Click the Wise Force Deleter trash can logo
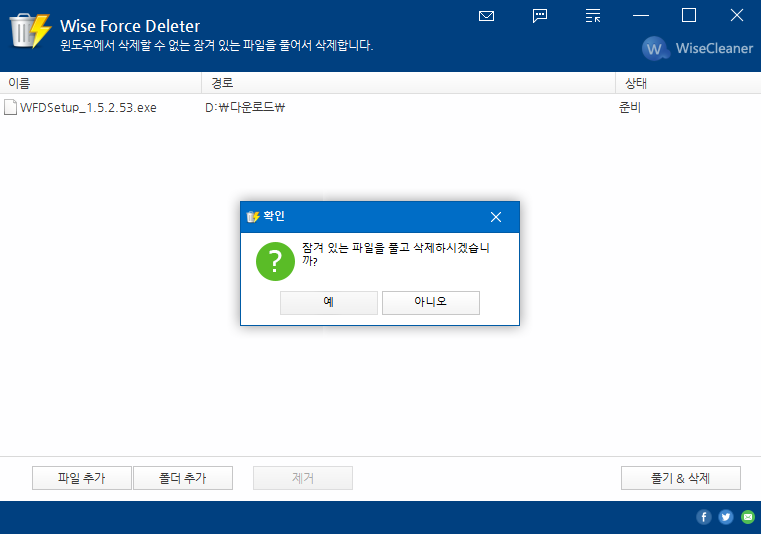This screenshot has width=761, height=534. (x=30, y=31)
